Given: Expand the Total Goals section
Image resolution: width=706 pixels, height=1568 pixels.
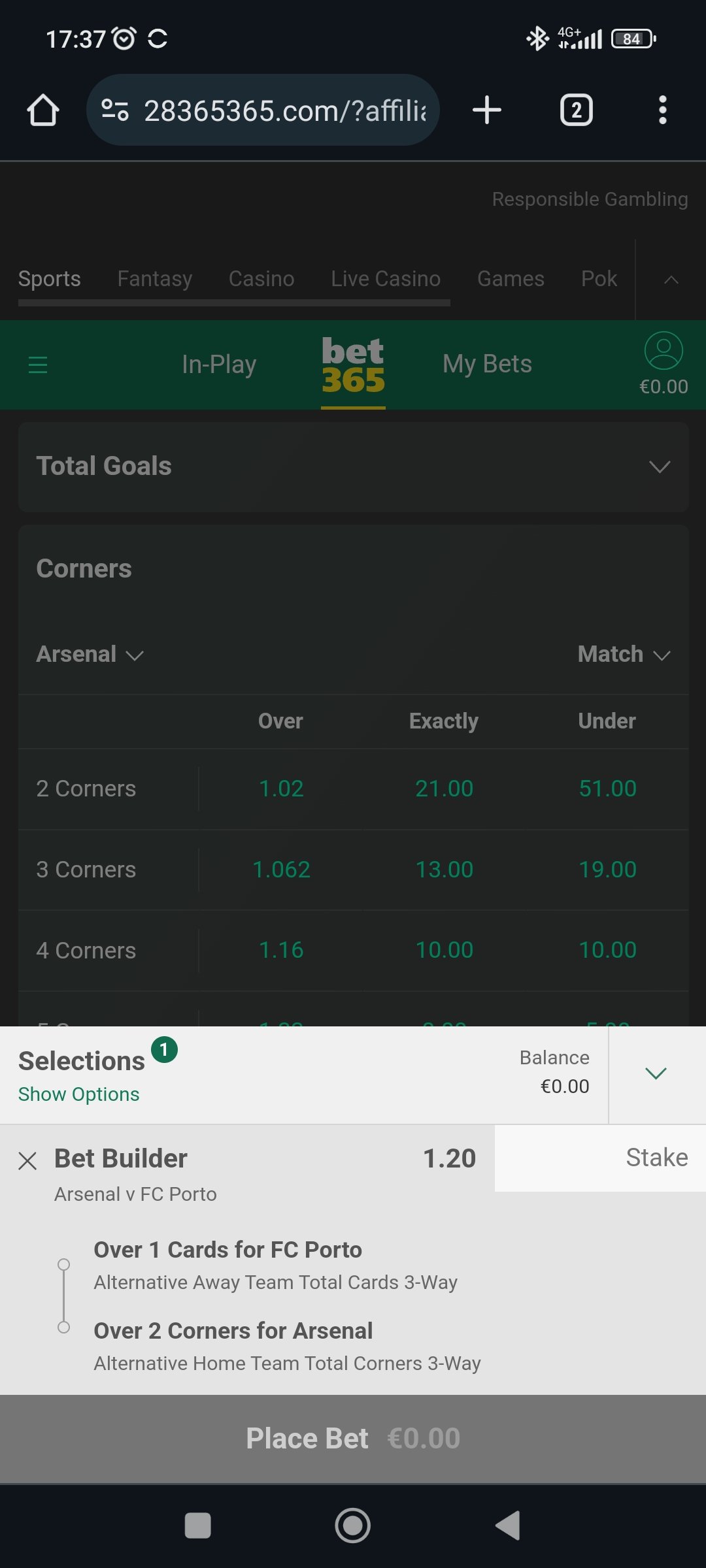Looking at the screenshot, I should point(659,466).
